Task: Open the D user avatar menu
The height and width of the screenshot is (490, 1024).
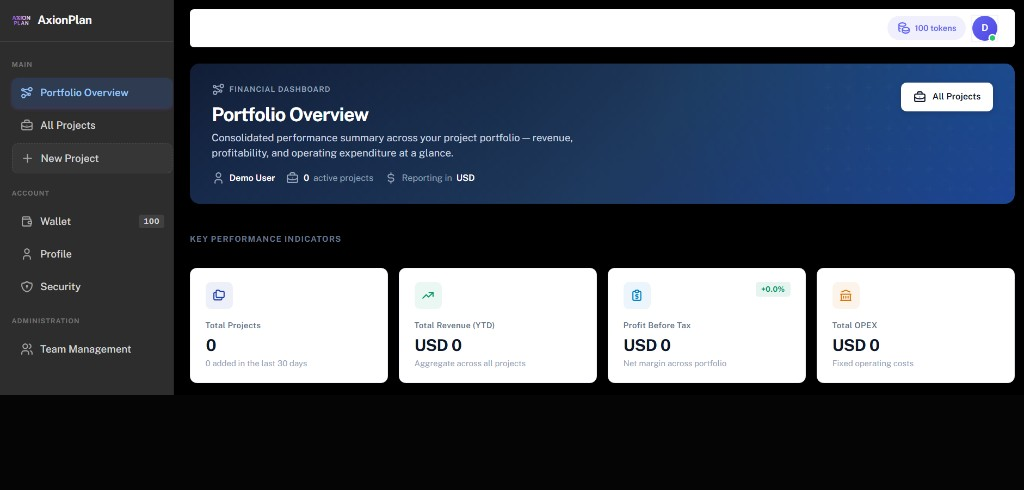Action: click(984, 28)
